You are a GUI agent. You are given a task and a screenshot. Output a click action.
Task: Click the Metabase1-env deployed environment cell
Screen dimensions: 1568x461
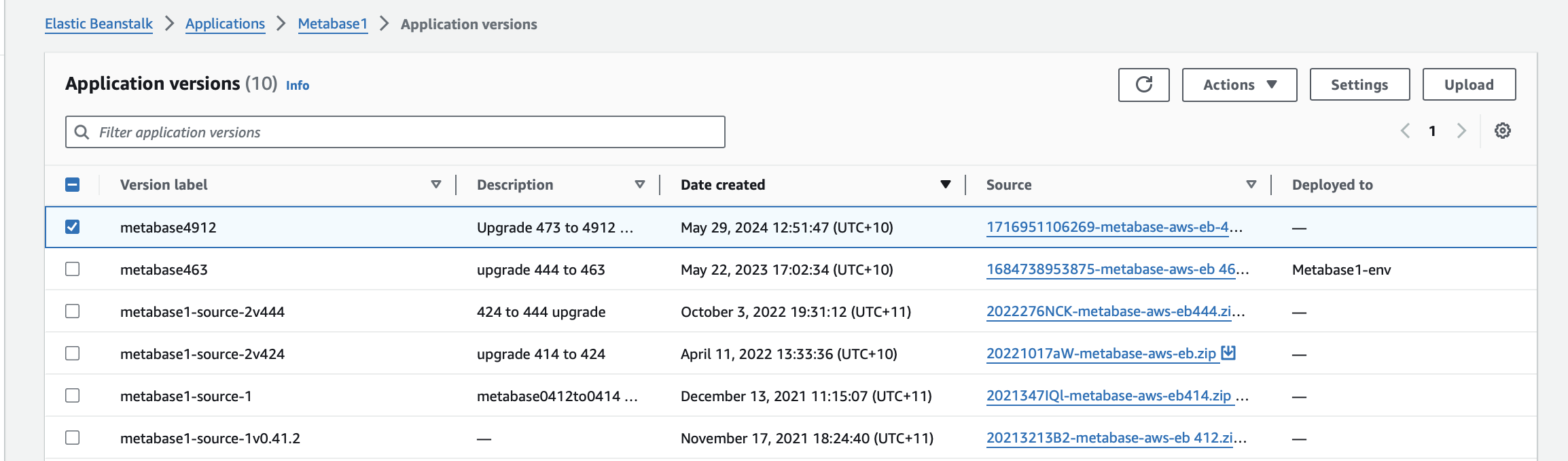click(x=1342, y=270)
